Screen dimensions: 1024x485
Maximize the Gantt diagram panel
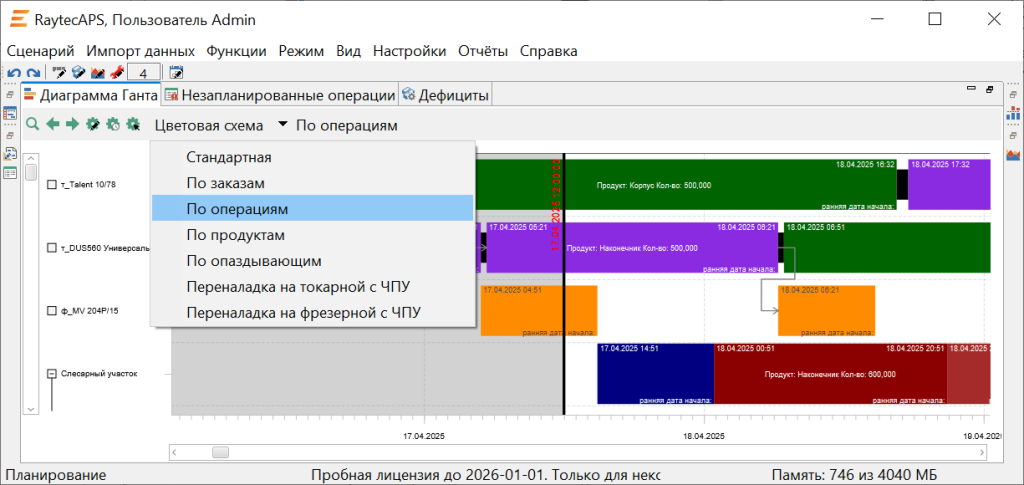pyautogui.click(x=989, y=89)
